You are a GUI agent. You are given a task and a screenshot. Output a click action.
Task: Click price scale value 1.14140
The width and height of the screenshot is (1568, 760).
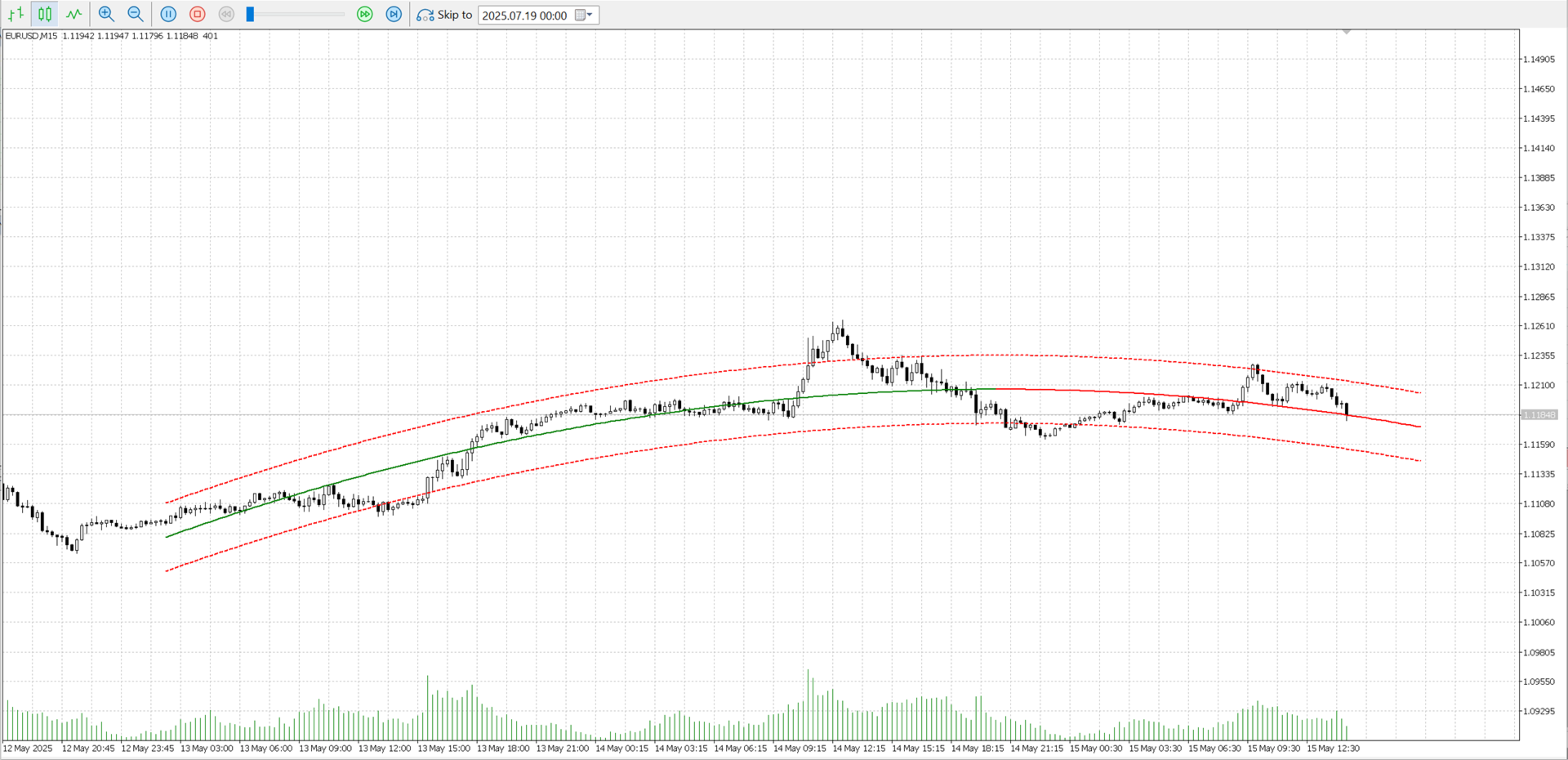click(x=1539, y=149)
